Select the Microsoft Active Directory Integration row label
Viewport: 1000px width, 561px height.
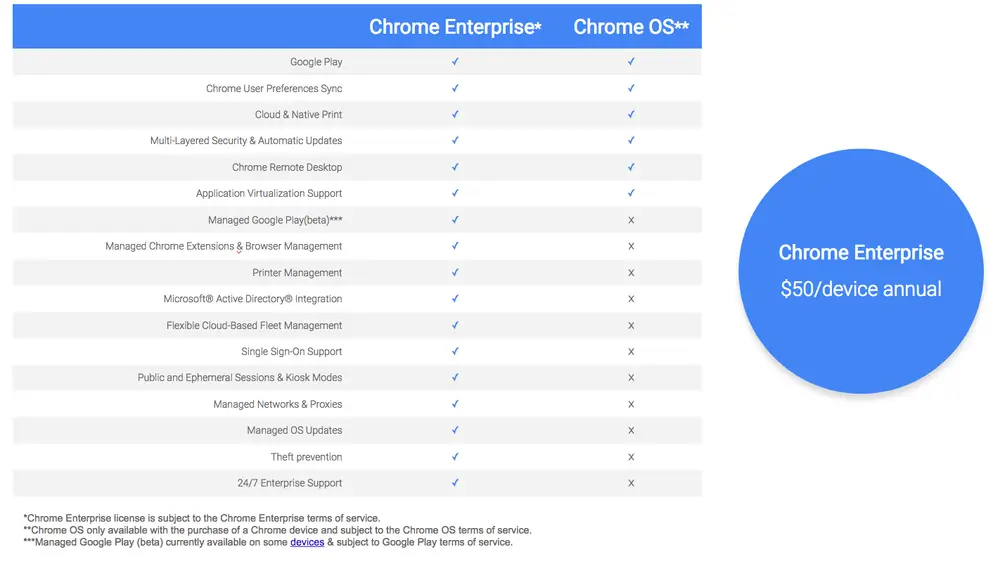point(253,299)
